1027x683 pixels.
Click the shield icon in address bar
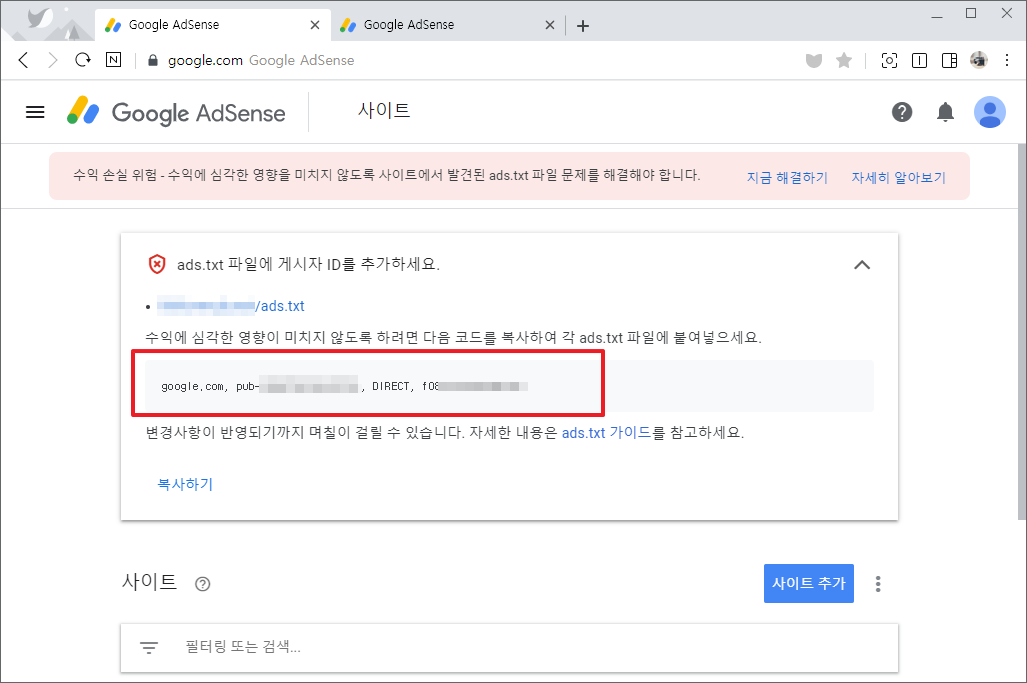(x=813, y=61)
